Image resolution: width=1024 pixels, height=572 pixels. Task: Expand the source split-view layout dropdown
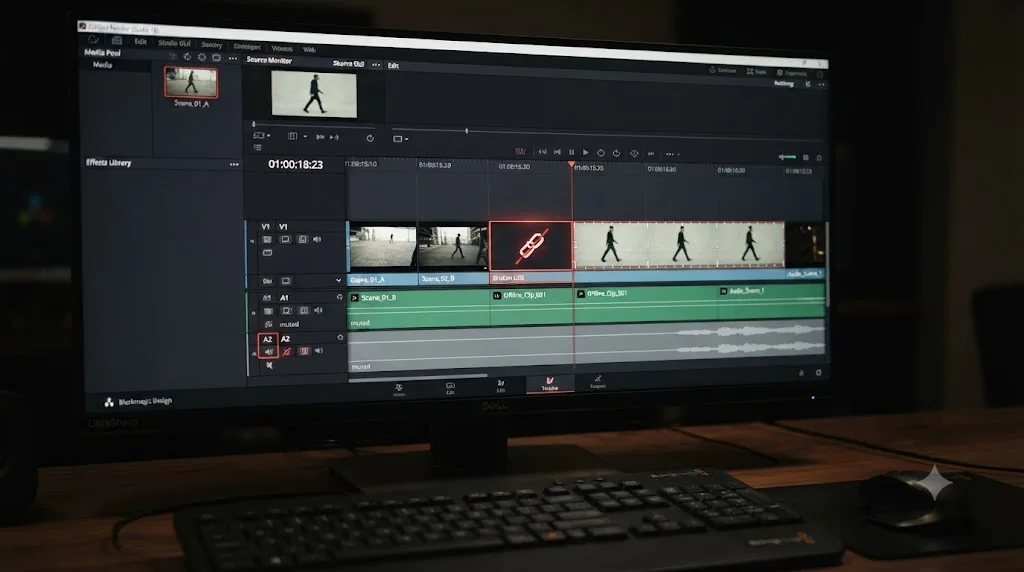[x=305, y=136]
